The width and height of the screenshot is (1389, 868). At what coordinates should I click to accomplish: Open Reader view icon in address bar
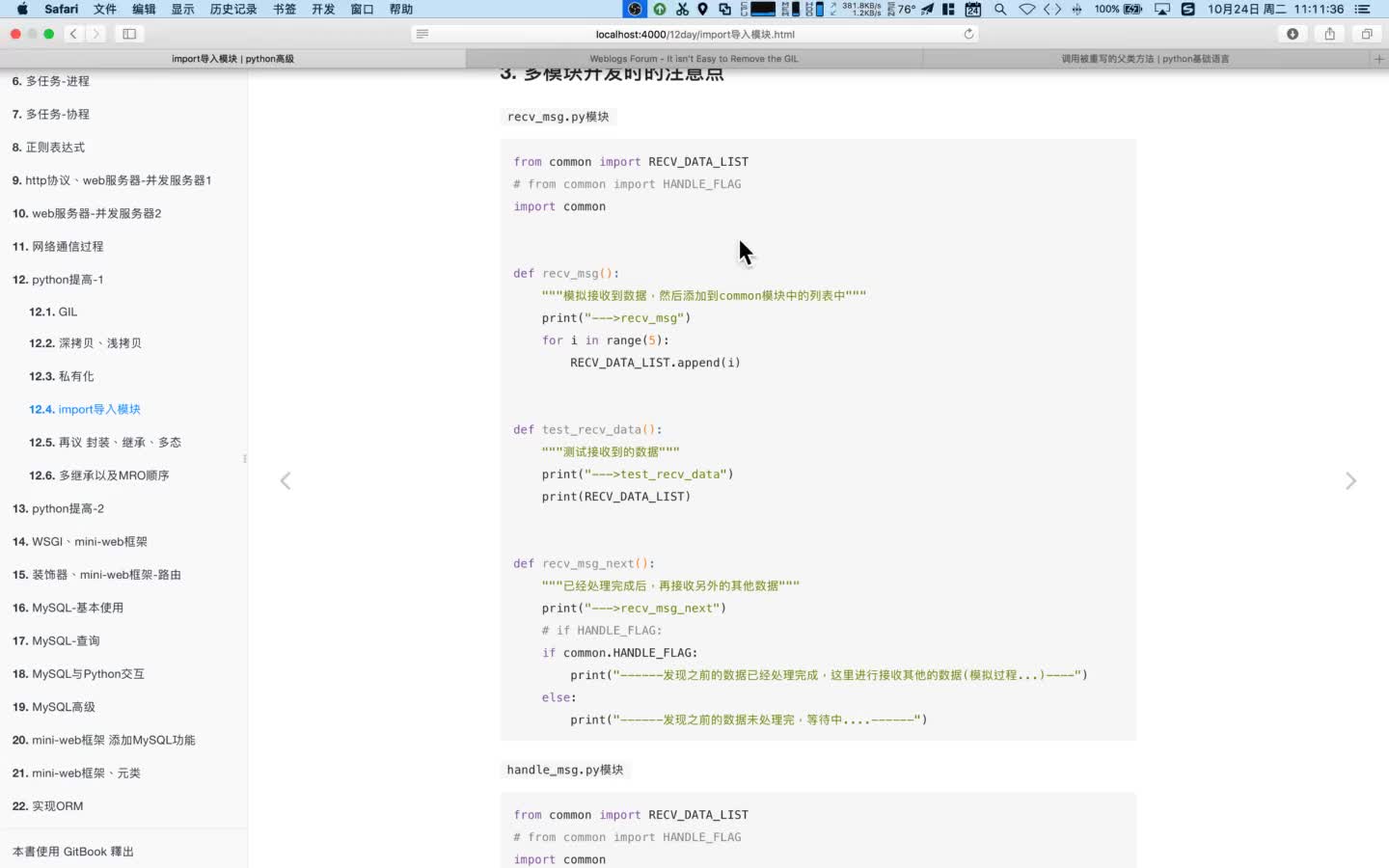[x=422, y=34]
